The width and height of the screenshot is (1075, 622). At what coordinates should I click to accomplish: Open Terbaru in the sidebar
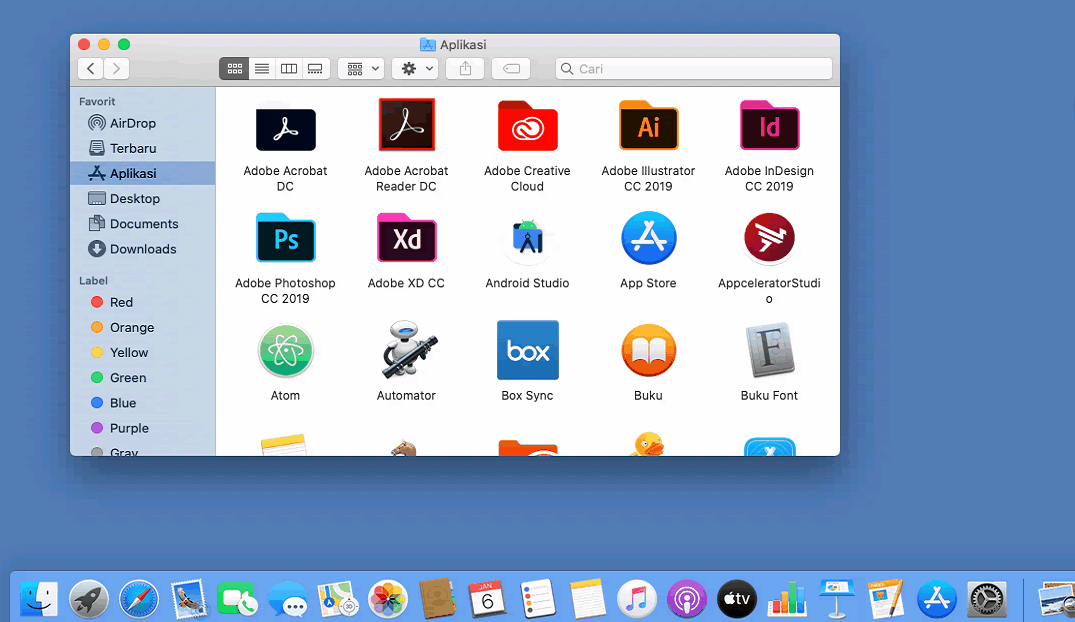(143, 148)
